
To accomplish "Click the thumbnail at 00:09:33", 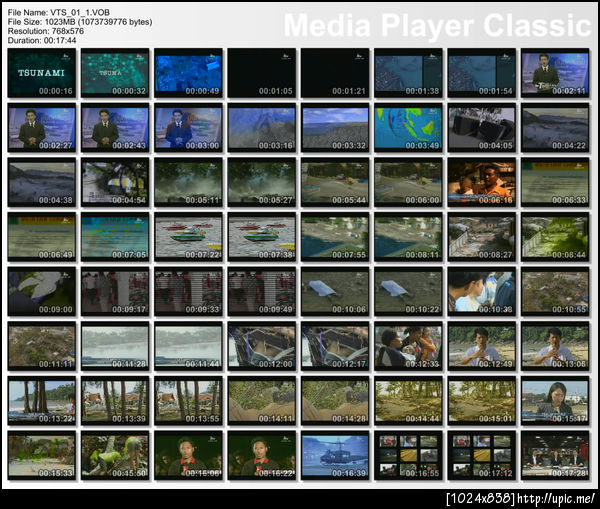I will coord(188,292).
